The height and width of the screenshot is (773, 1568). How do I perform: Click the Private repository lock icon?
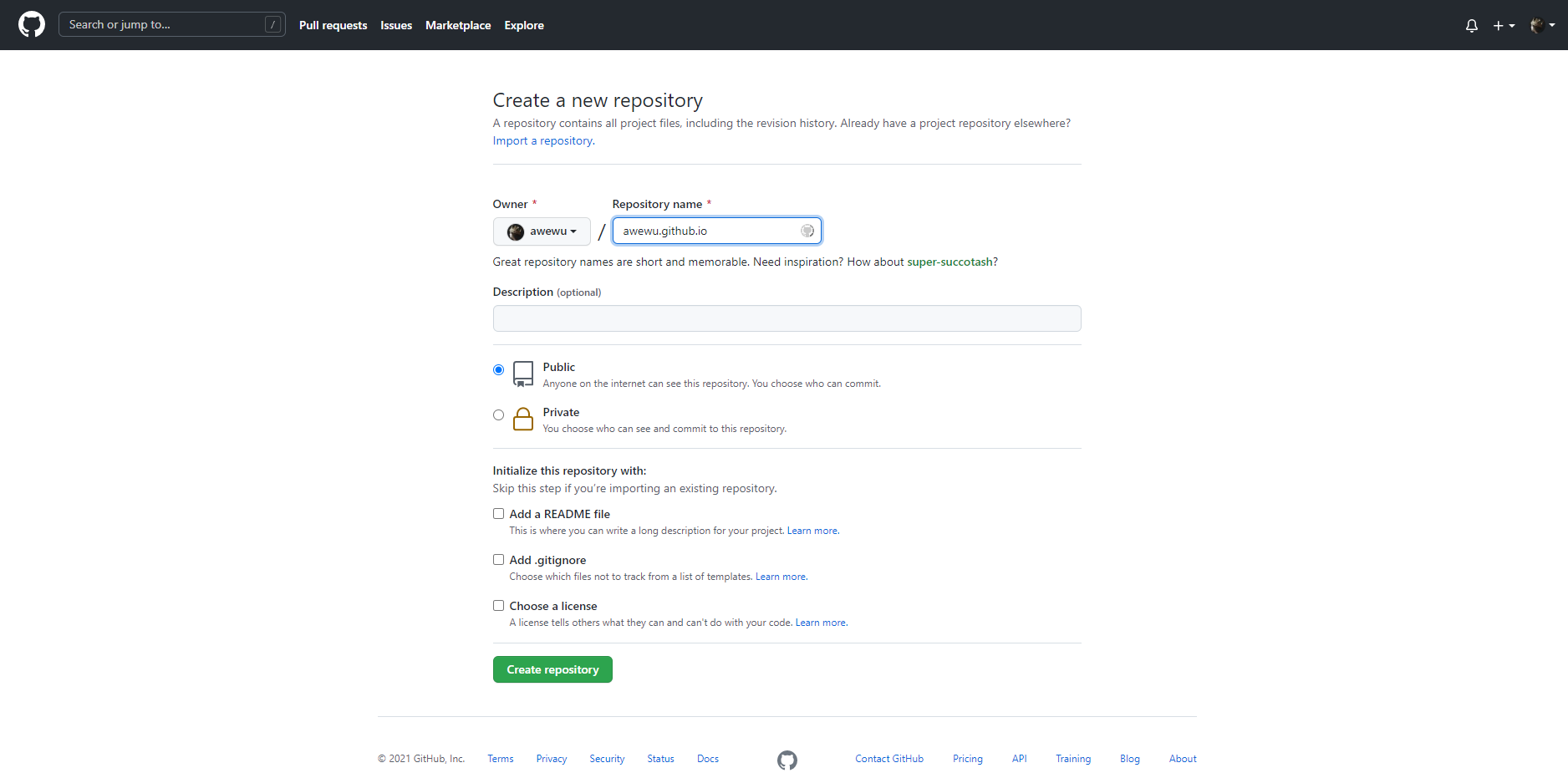click(523, 419)
